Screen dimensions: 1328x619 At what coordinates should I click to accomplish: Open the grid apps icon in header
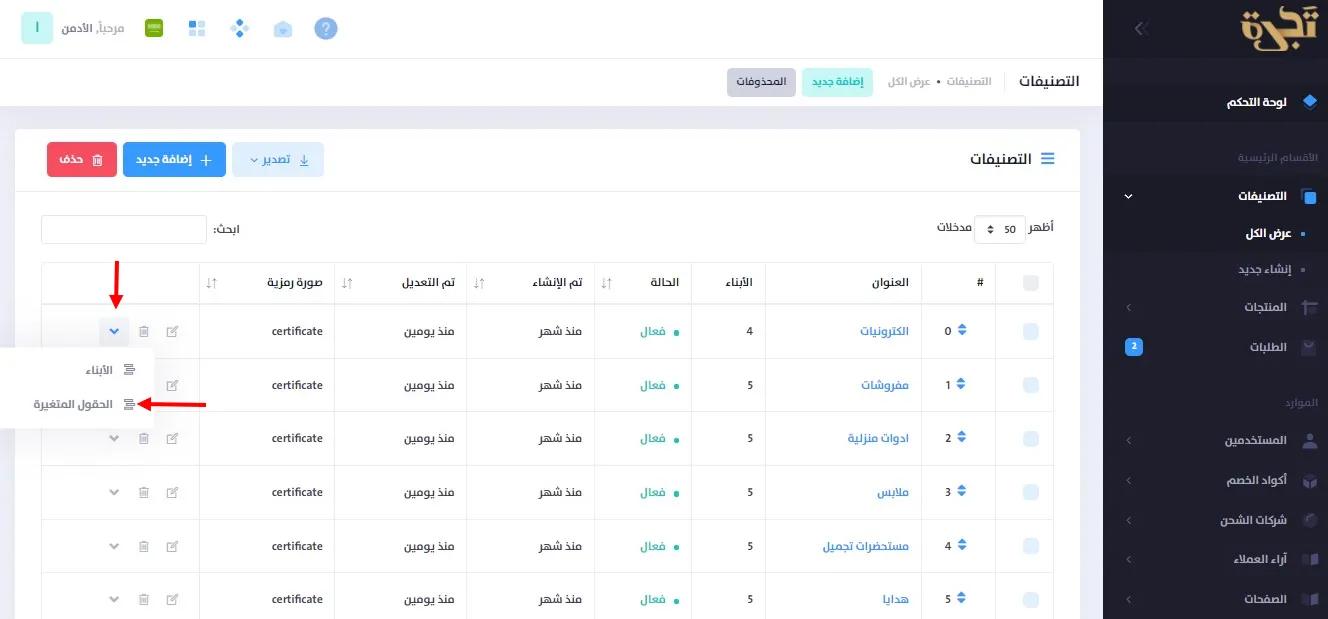point(197,28)
